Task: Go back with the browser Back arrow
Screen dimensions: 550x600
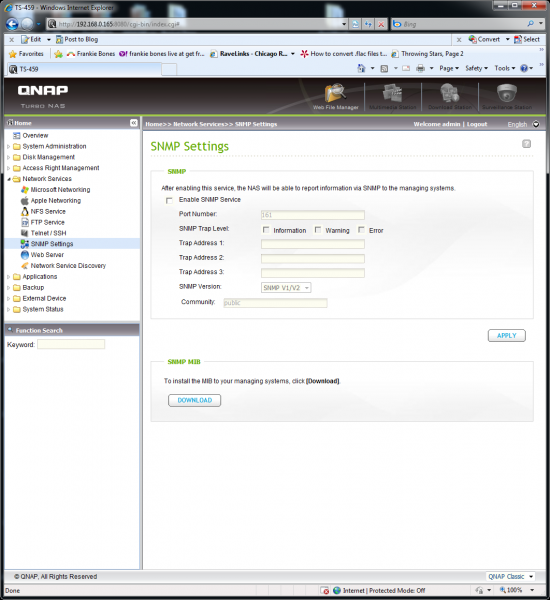Action: tap(12, 24)
